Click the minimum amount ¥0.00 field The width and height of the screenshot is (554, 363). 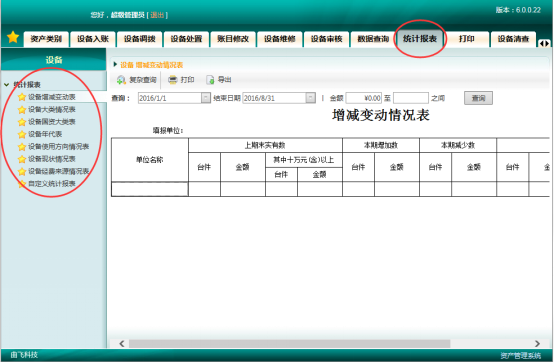[x=364, y=98]
